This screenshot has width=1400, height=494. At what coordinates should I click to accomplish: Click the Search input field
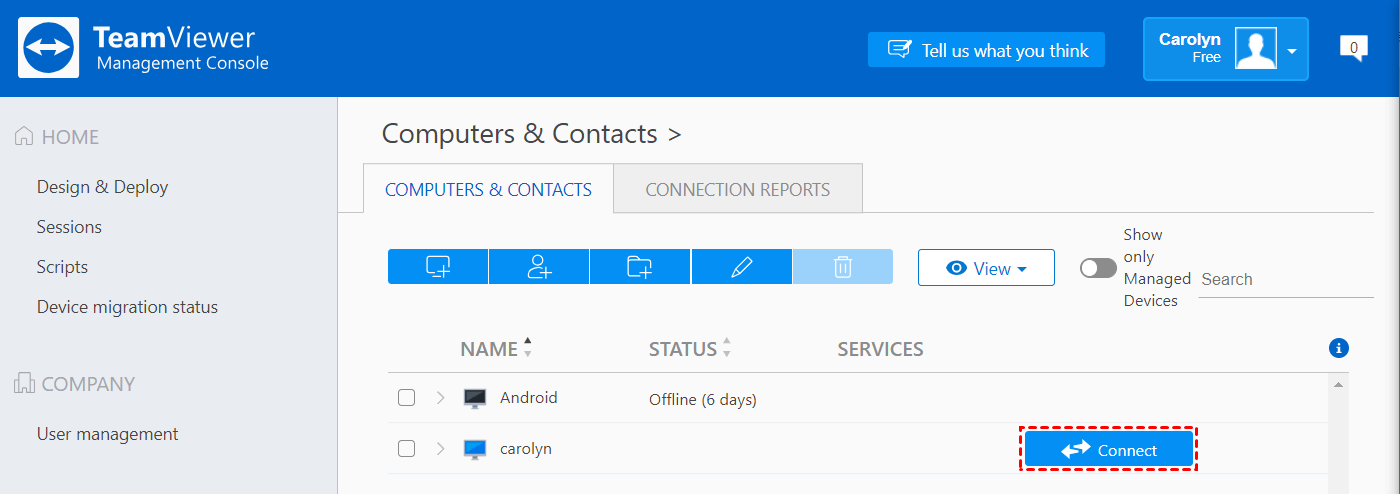1285,280
